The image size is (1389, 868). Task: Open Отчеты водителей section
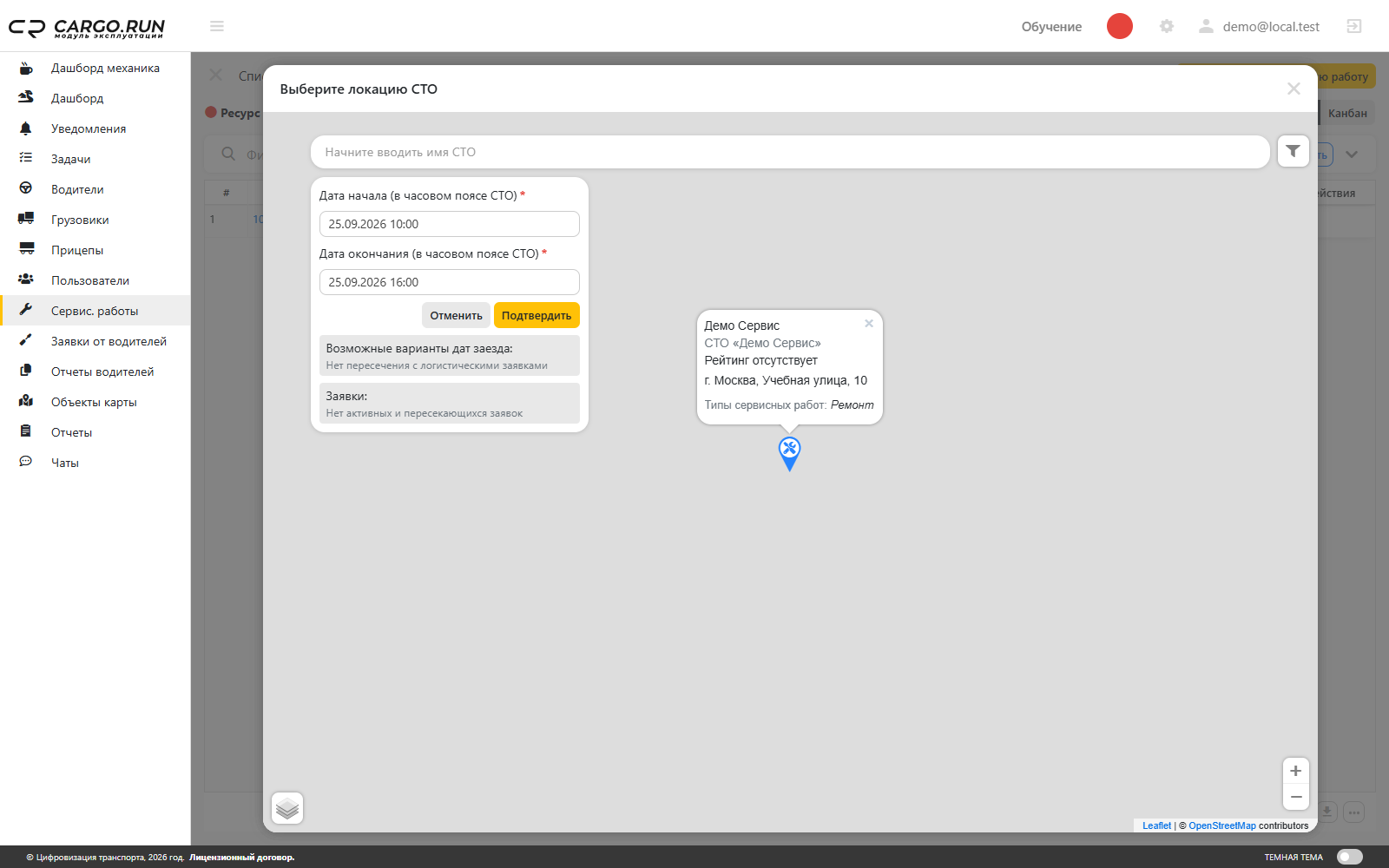pyautogui.click(x=95, y=372)
